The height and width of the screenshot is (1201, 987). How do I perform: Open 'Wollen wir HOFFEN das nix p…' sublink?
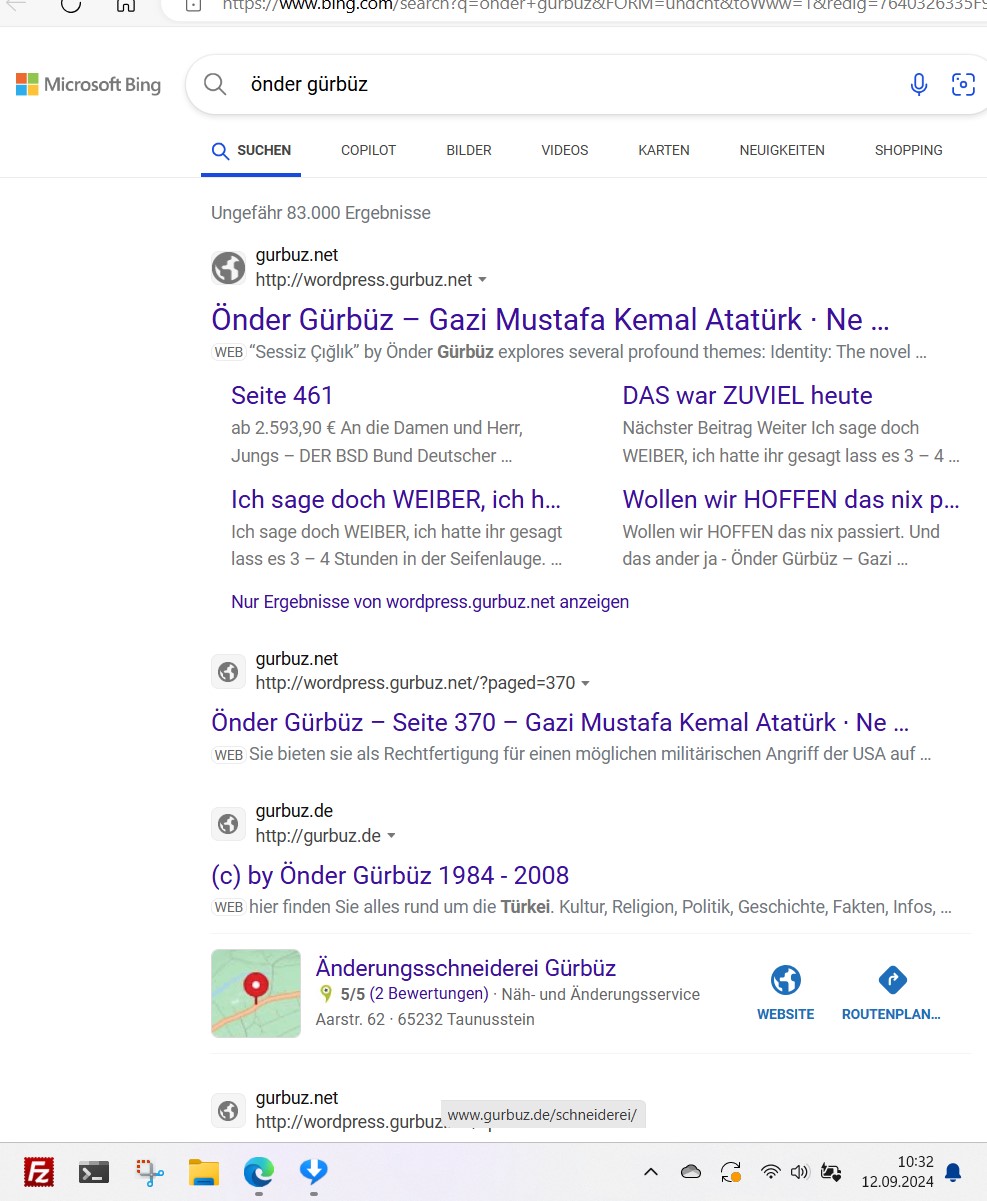(x=791, y=499)
